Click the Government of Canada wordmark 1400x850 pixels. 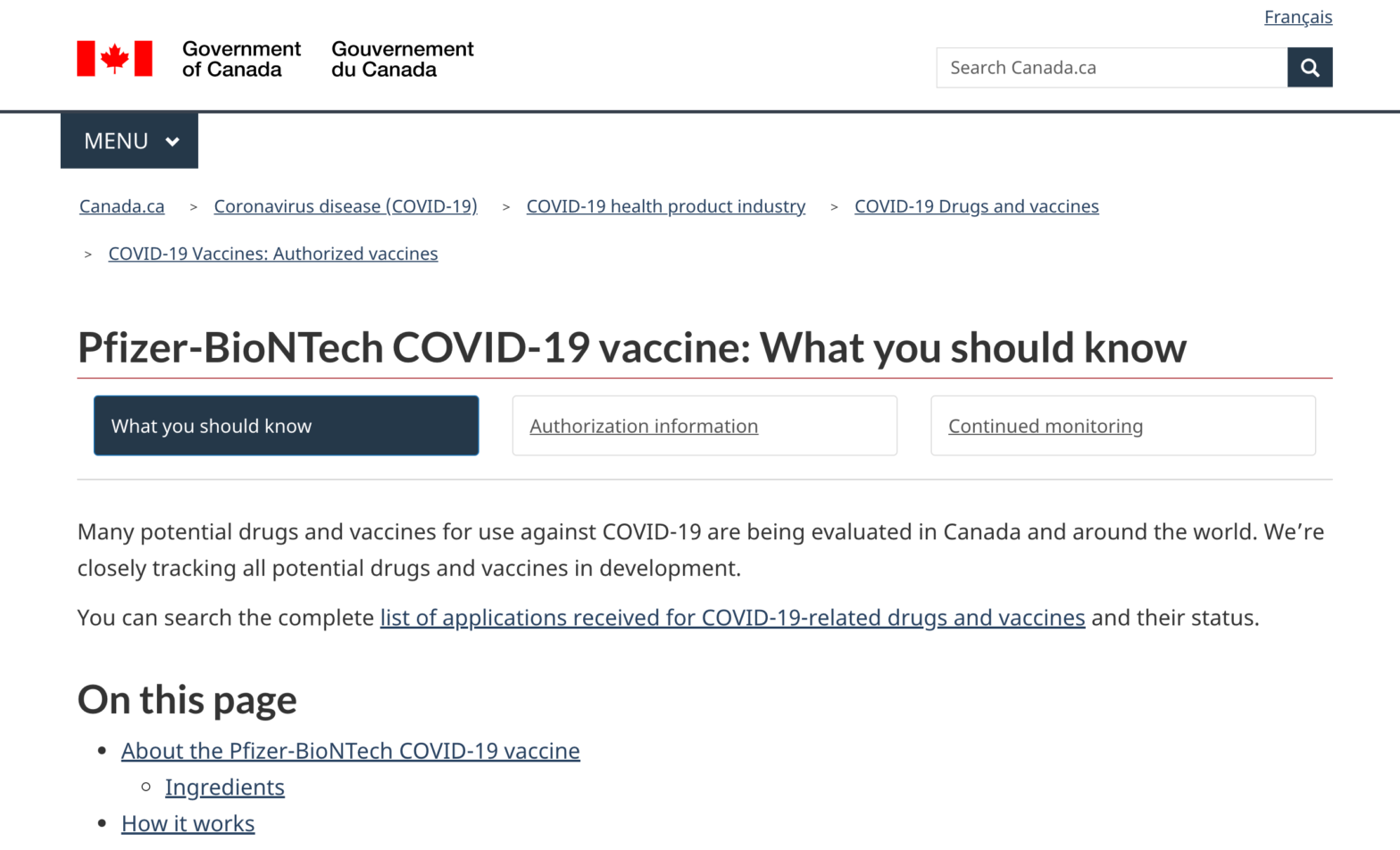276,59
